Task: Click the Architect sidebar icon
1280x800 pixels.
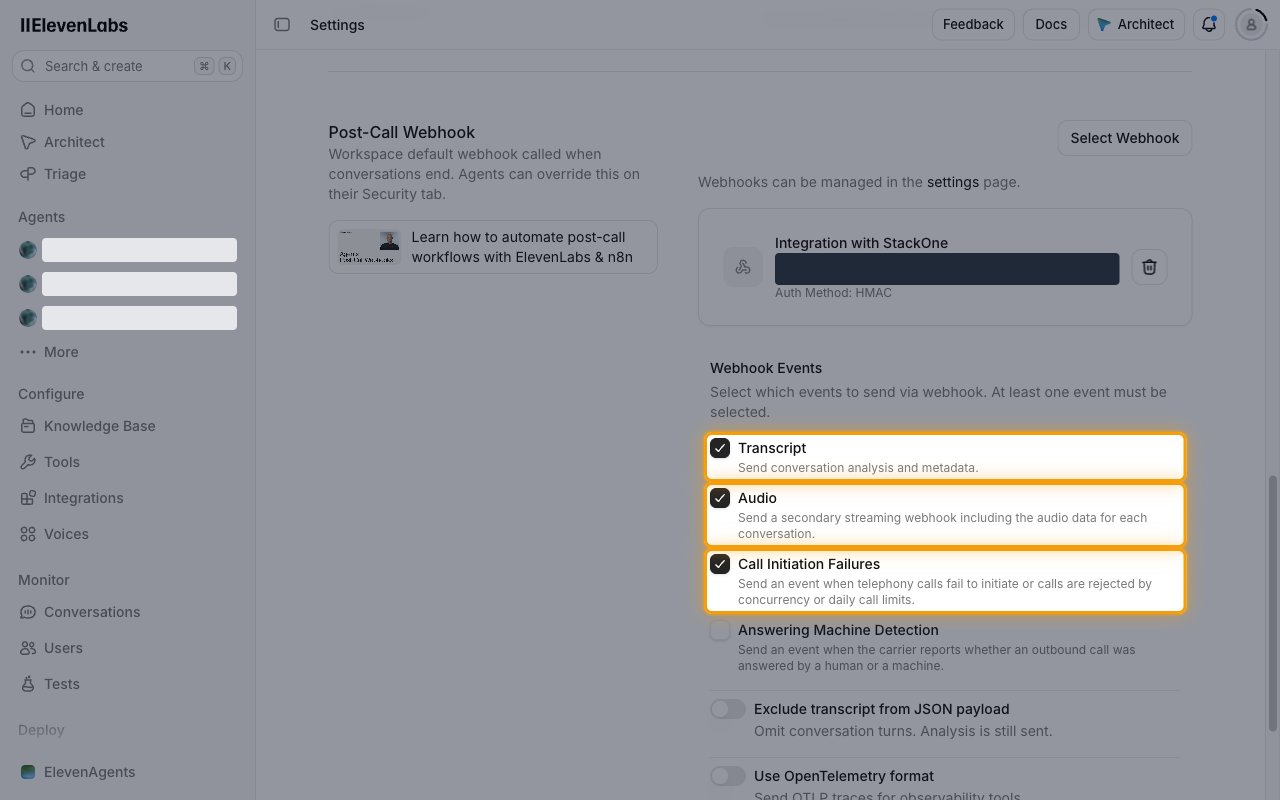Action: (28, 142)
